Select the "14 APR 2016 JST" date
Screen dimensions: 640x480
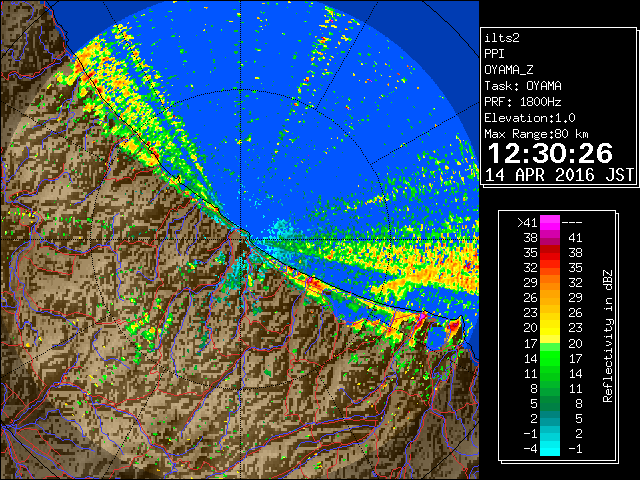560,175
